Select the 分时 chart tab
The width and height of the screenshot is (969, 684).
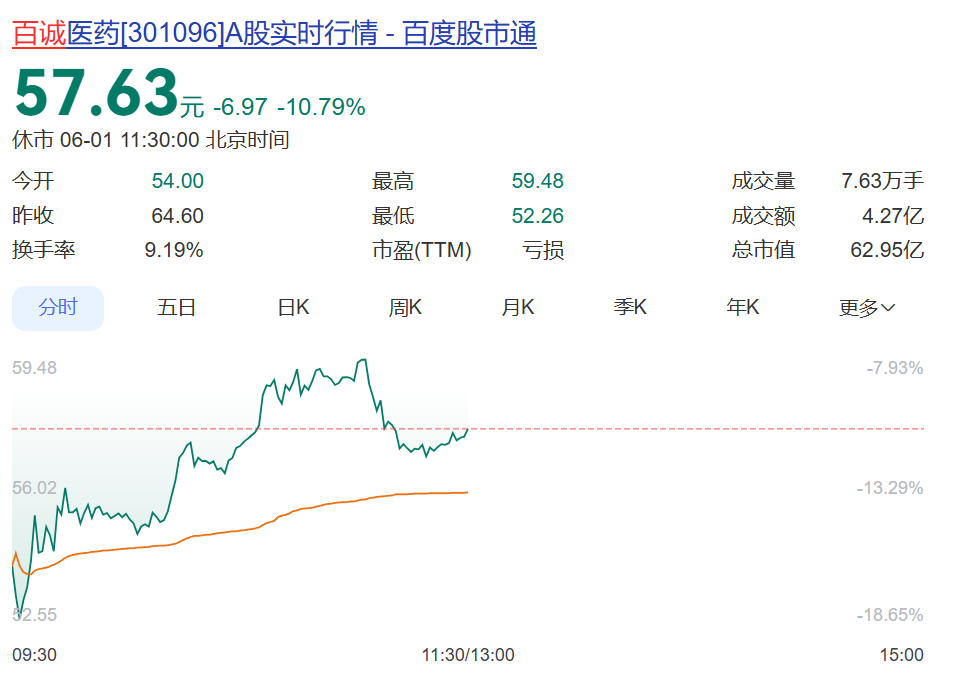coord(58,308)
